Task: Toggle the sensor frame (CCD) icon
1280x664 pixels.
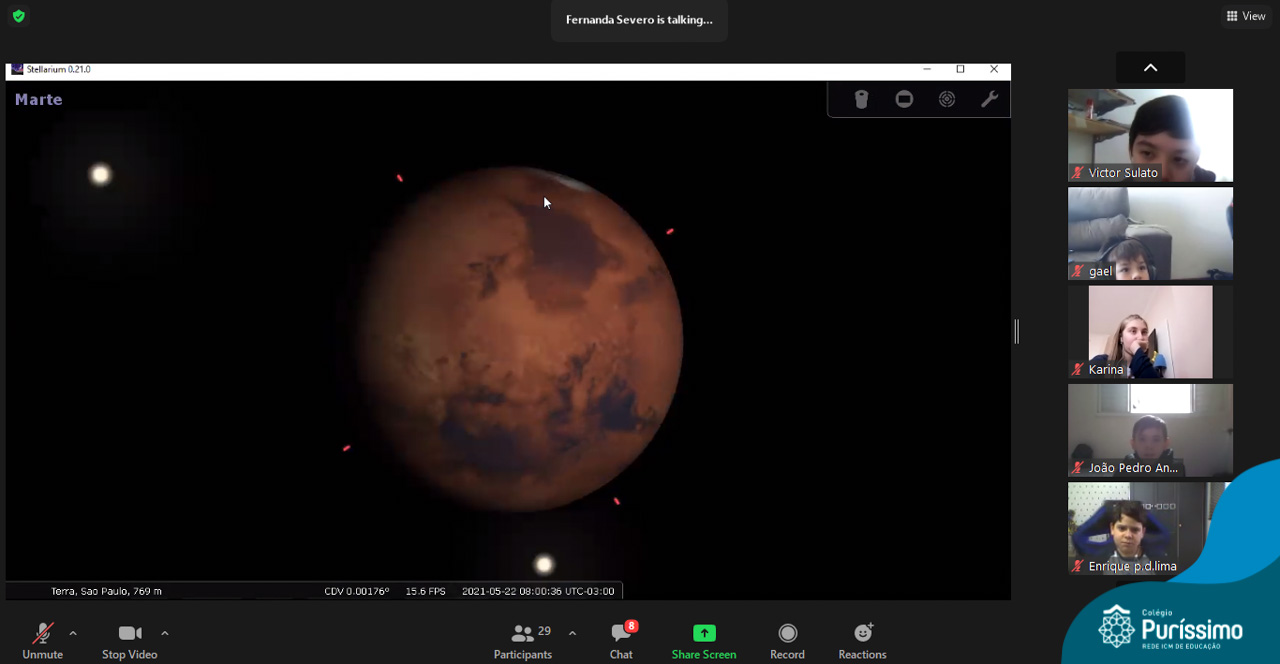Action: pyautogui.click(x=904, y=99)
